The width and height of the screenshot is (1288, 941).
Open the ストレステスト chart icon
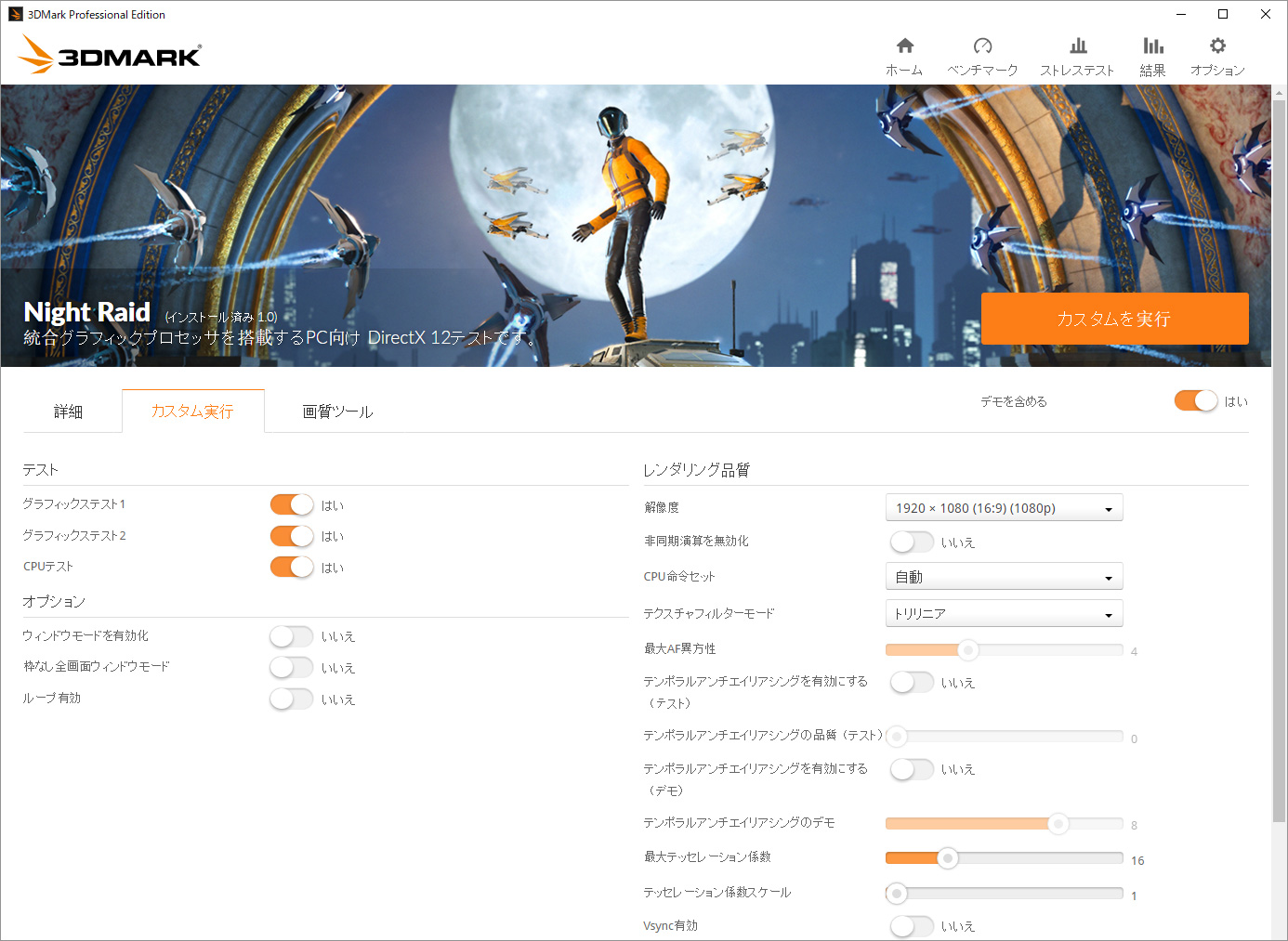pos(1078,46)
